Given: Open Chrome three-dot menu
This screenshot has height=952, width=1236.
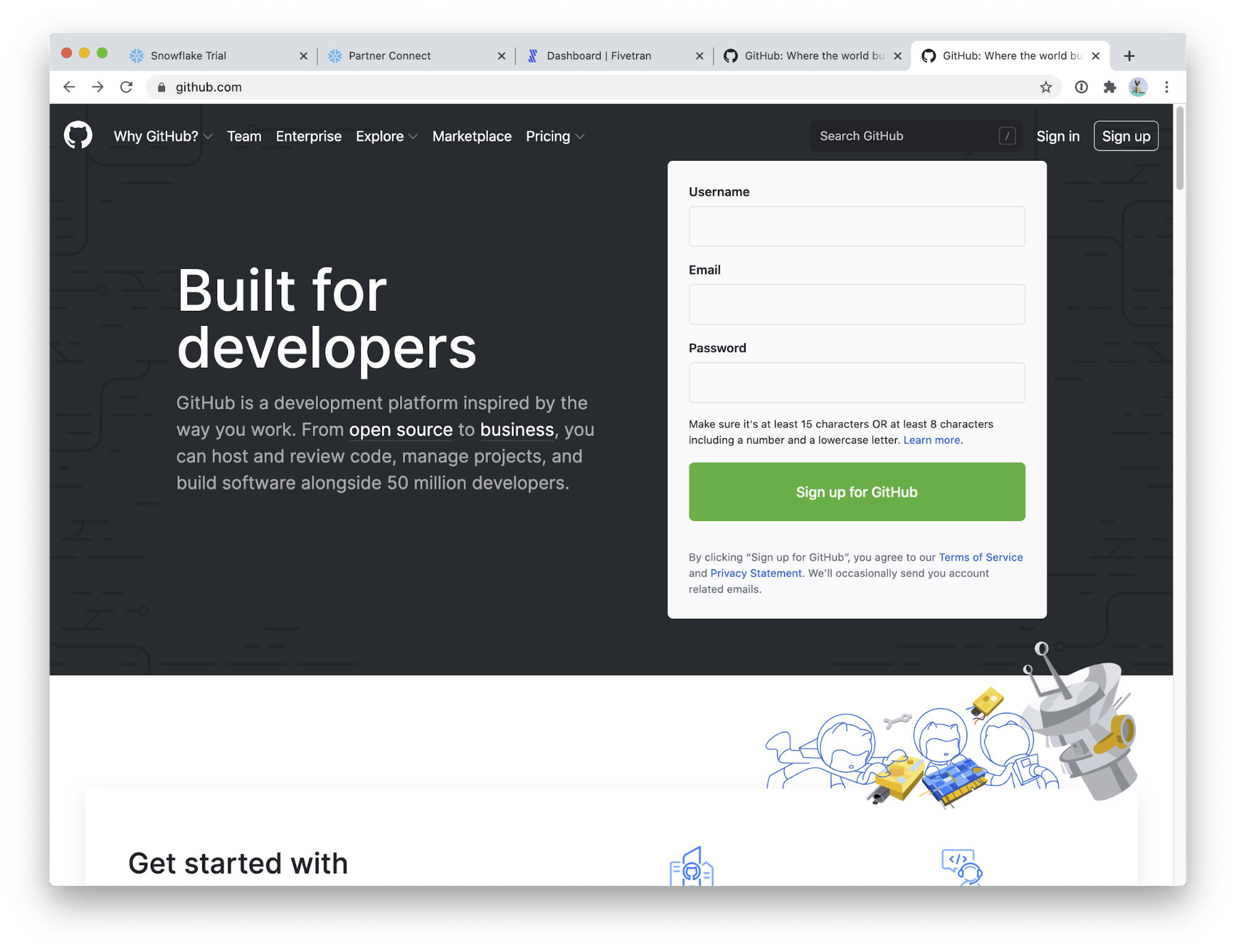Looking at the screenshot, I should 1166,87.
